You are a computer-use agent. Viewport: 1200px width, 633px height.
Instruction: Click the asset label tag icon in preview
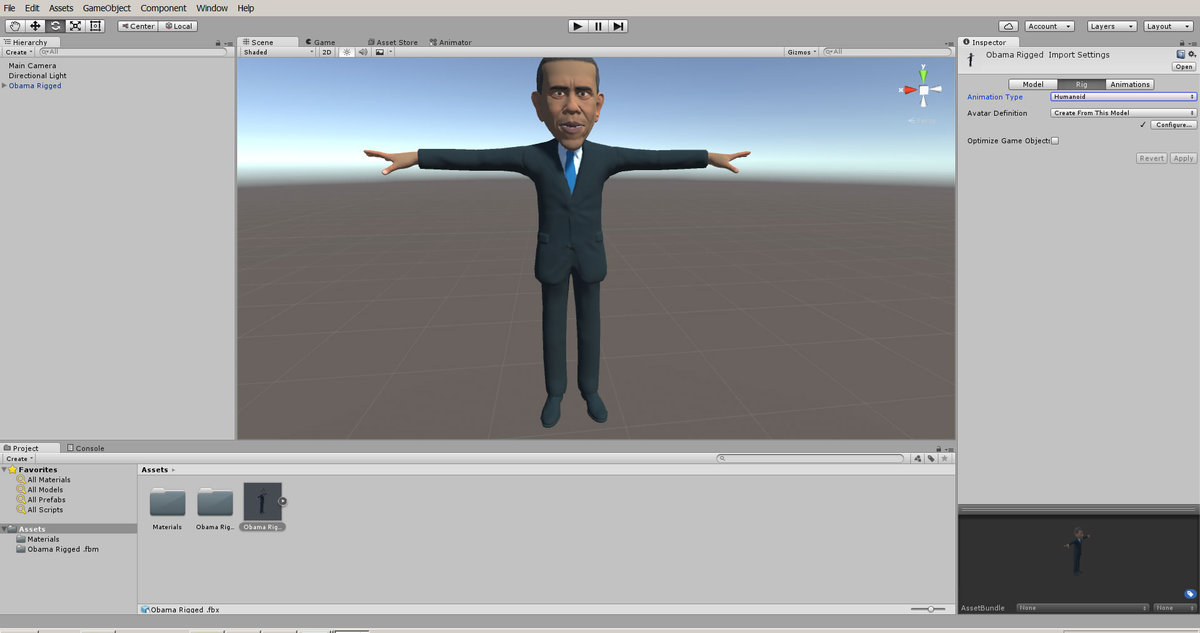coord(1190,594)
